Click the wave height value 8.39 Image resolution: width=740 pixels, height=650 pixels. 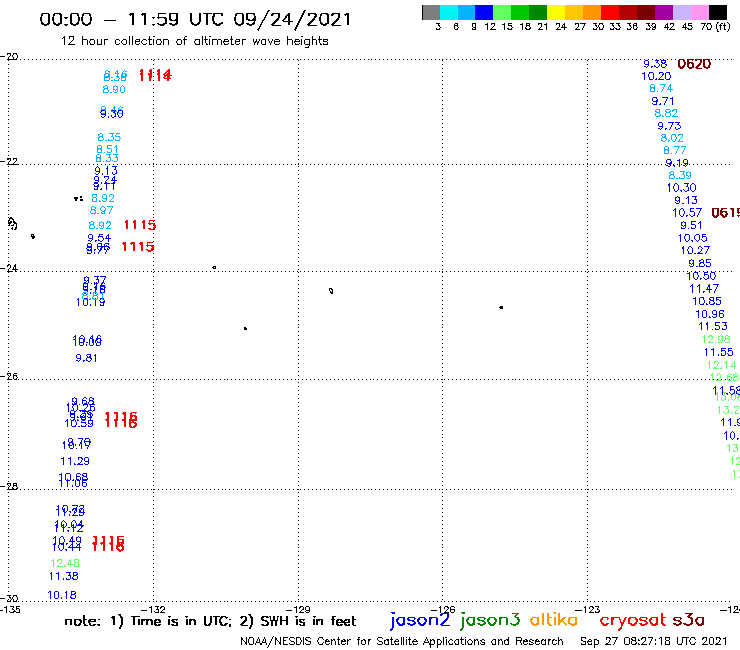(680, 175)
